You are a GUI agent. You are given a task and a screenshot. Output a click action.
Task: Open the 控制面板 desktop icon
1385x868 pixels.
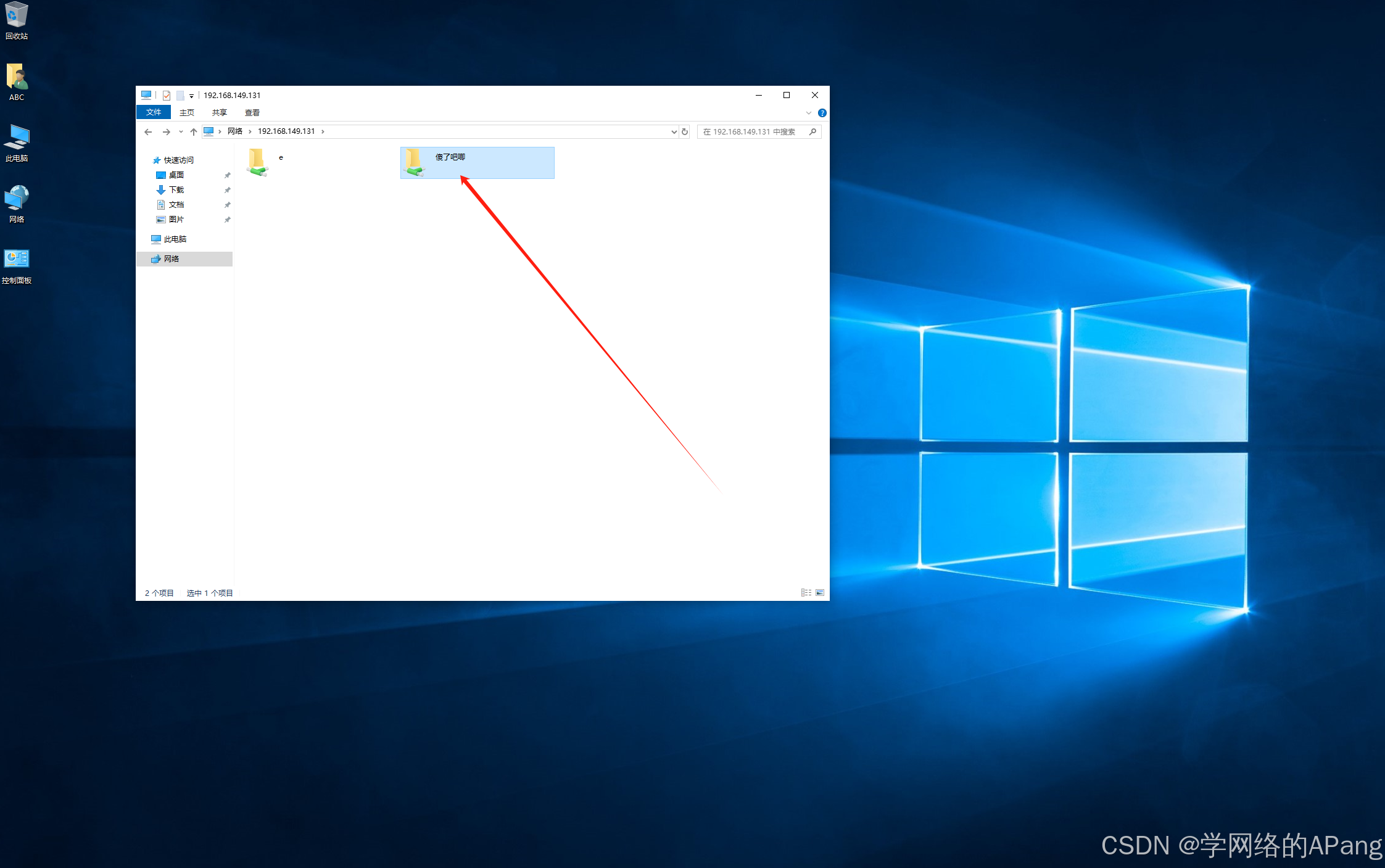pos(17,265)
